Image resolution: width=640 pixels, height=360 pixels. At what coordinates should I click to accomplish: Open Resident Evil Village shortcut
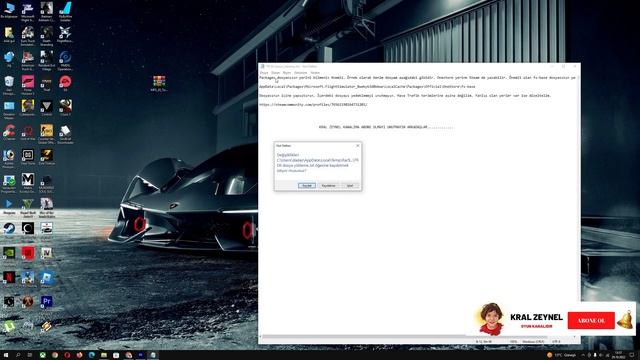pyautogui.click(x=47, y=60)
